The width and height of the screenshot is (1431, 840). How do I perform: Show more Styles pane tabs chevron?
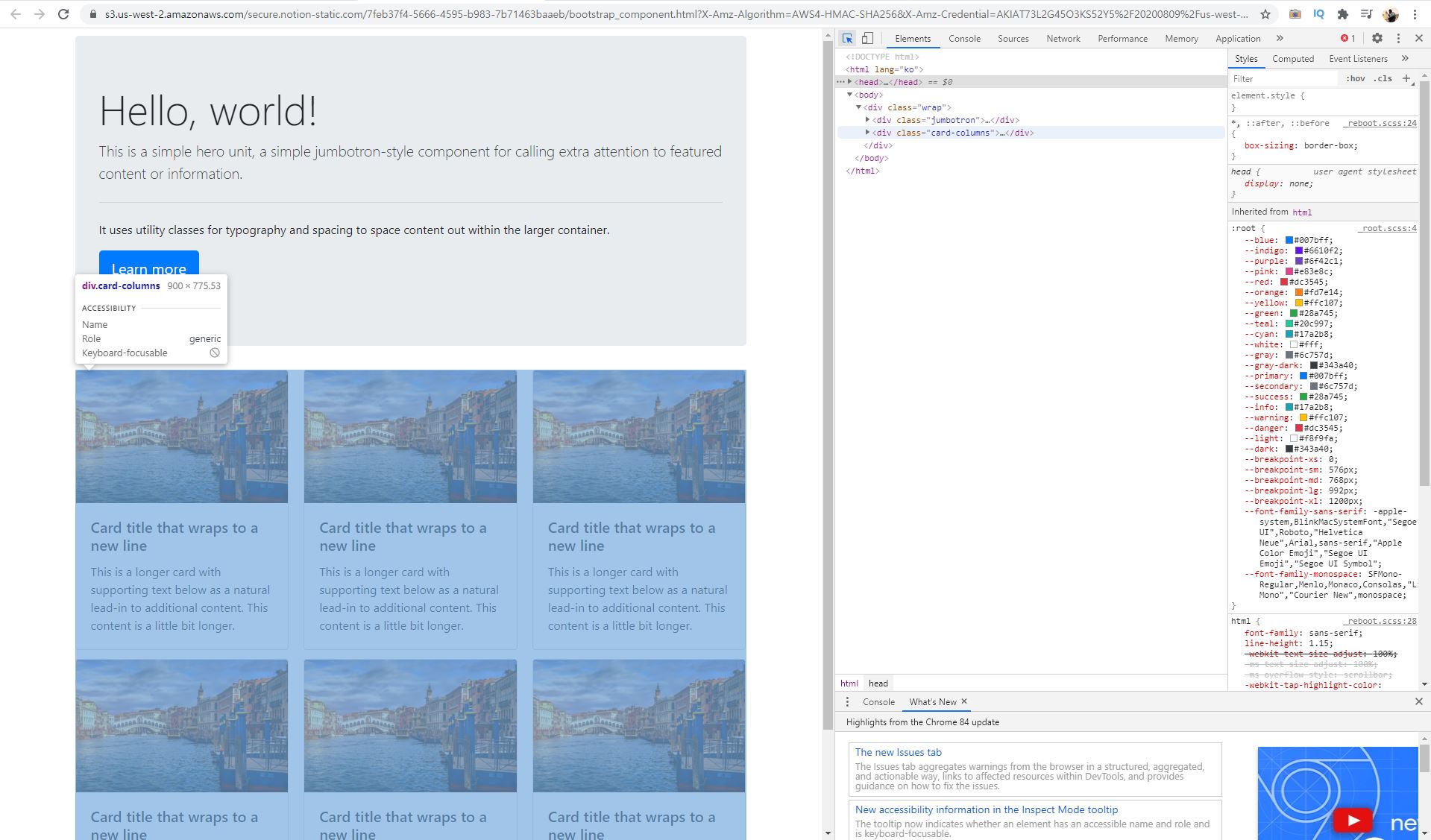click(x=1405, y=58)
